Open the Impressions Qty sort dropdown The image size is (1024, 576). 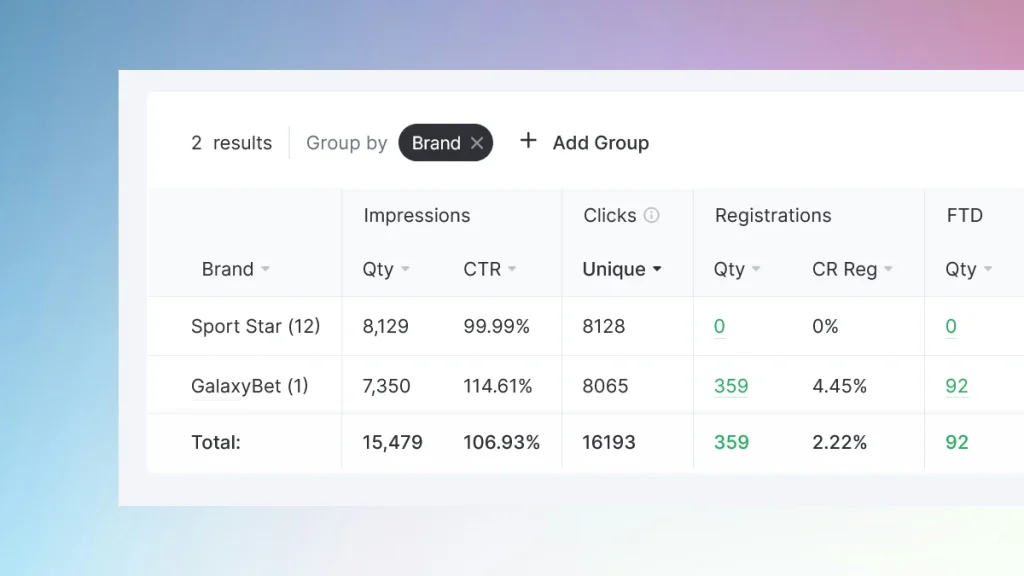404,269
